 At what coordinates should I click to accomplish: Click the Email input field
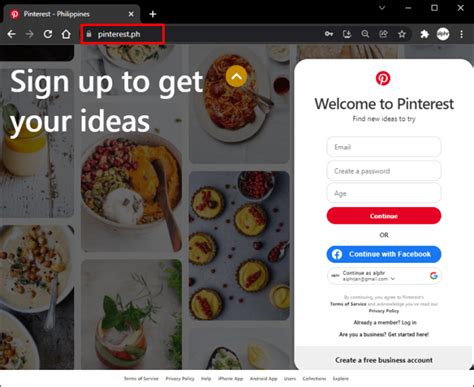click(x=384, y=147)
